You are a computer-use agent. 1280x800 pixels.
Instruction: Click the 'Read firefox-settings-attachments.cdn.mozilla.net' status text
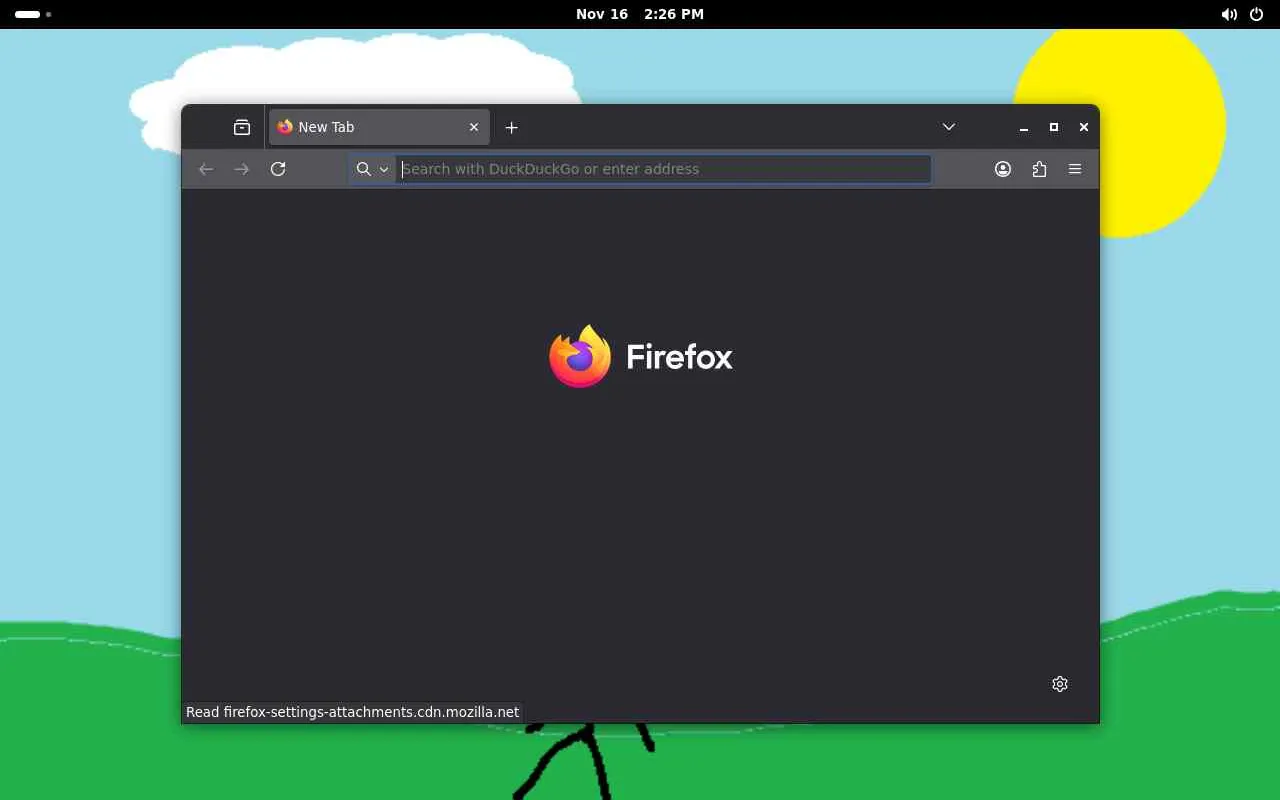tap(353, 712)
